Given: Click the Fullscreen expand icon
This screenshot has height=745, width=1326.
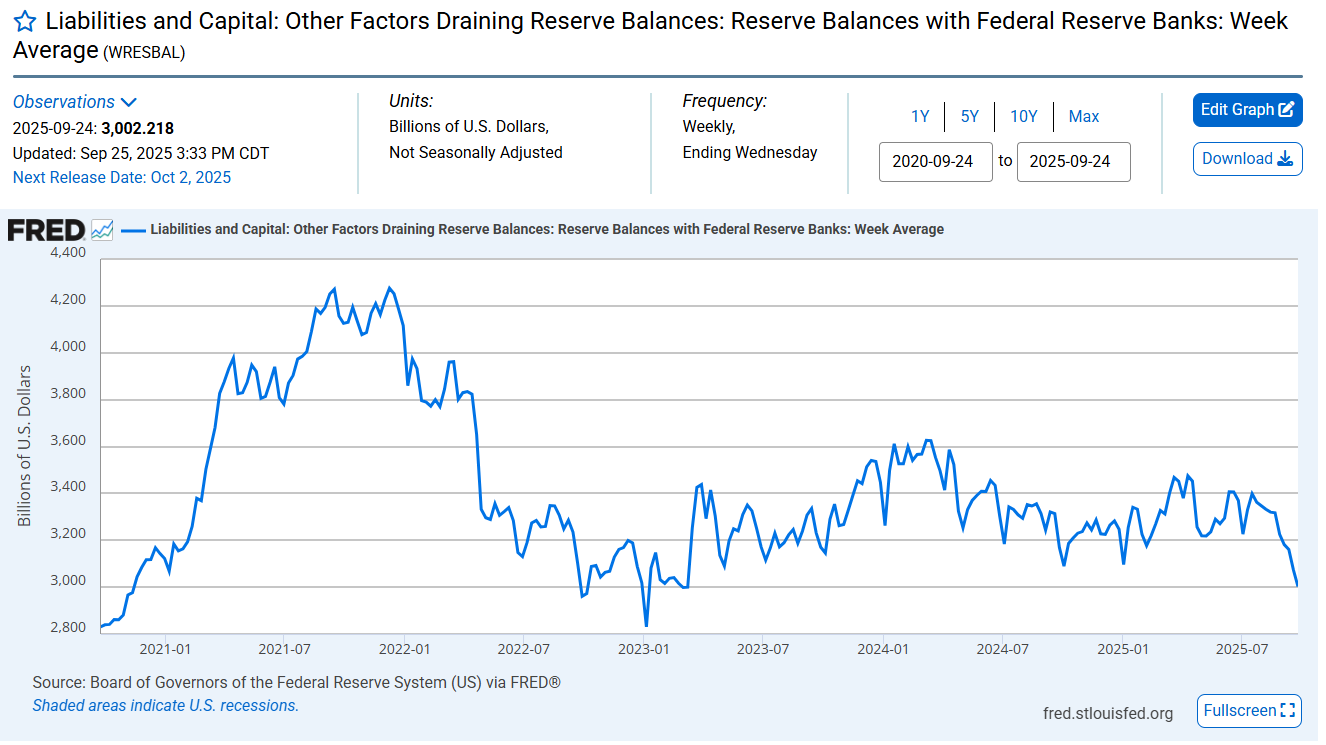Looking at the screenshot, I should click(1288, 711).
